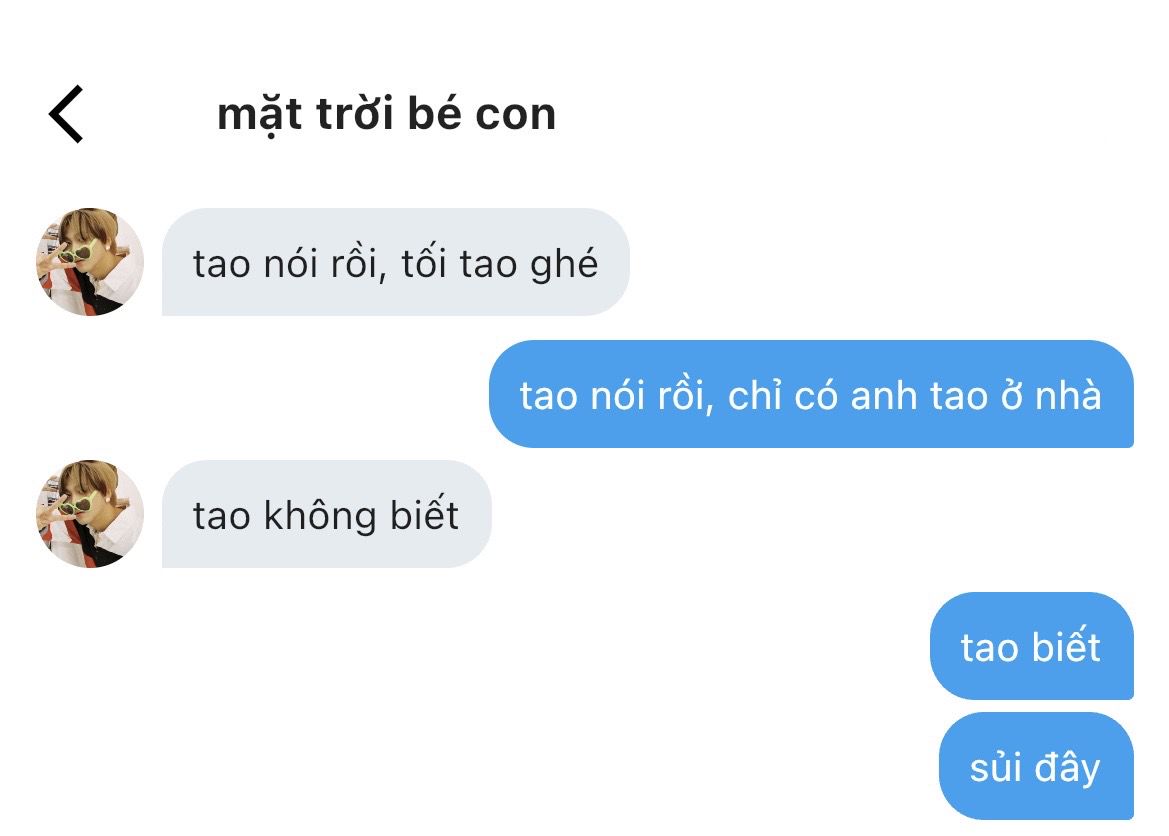Tap the avatar beside 'tao không biết'
Viewport: 1169px width, 836px height.
pyautogui.click(x=90, y=514)
